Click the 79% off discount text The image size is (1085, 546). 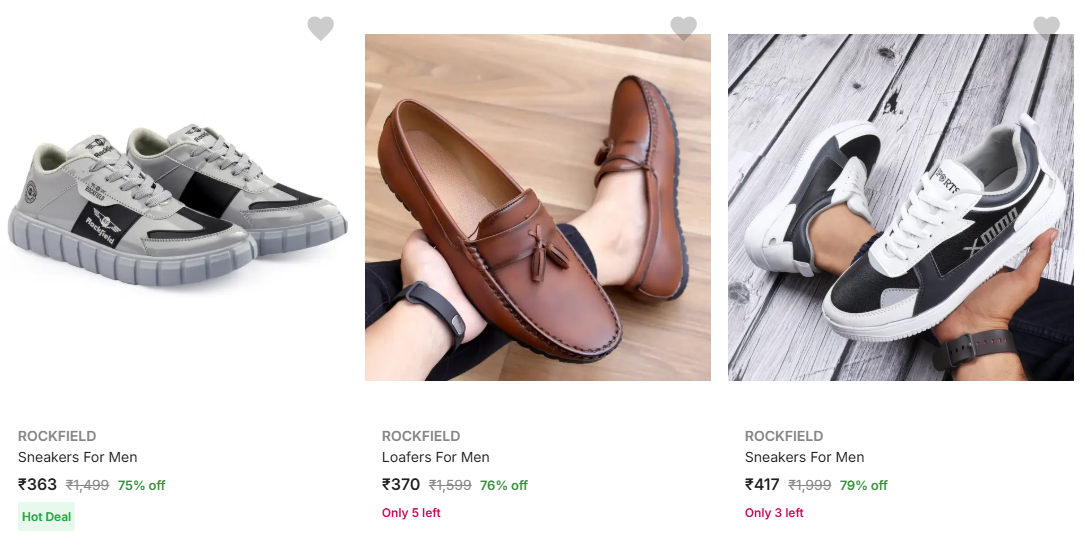tap(864, 486)
